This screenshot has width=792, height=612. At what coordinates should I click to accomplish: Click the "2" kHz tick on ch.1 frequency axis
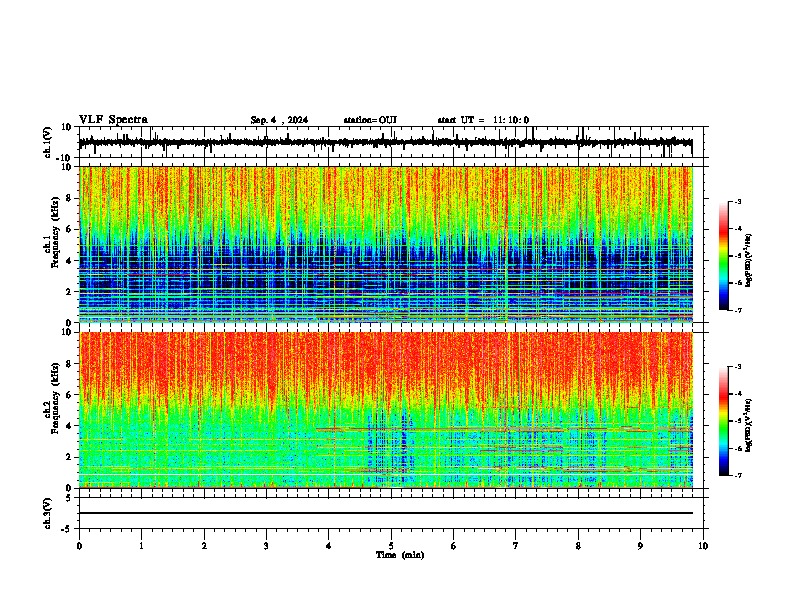click(x=70, y=291)
